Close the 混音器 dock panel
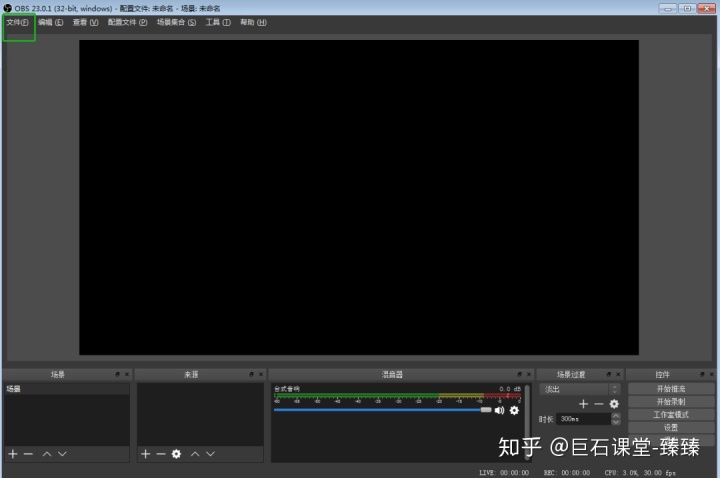The image size is (720, 478). pos(529,374)
